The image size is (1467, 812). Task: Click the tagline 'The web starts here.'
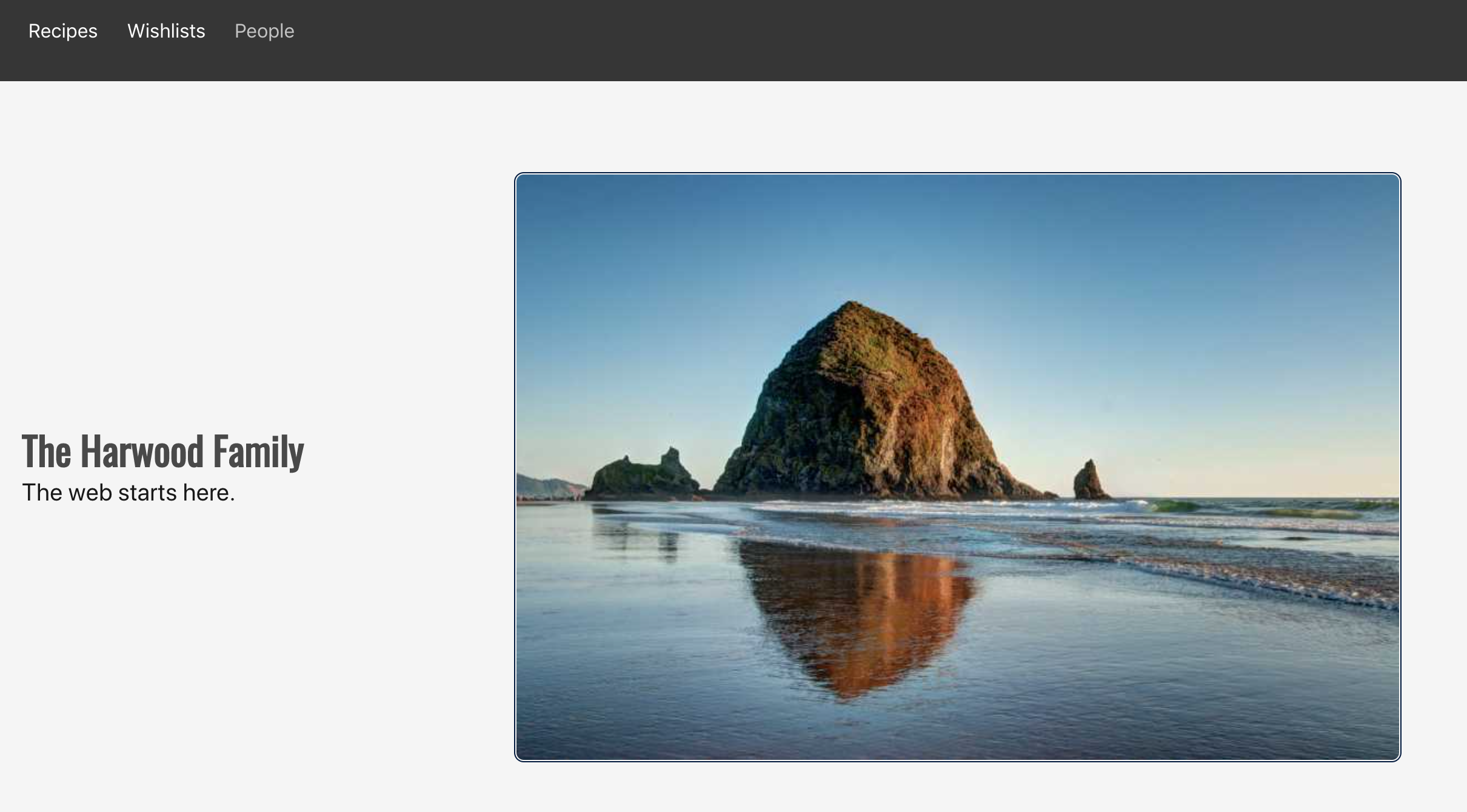[129, 493]
